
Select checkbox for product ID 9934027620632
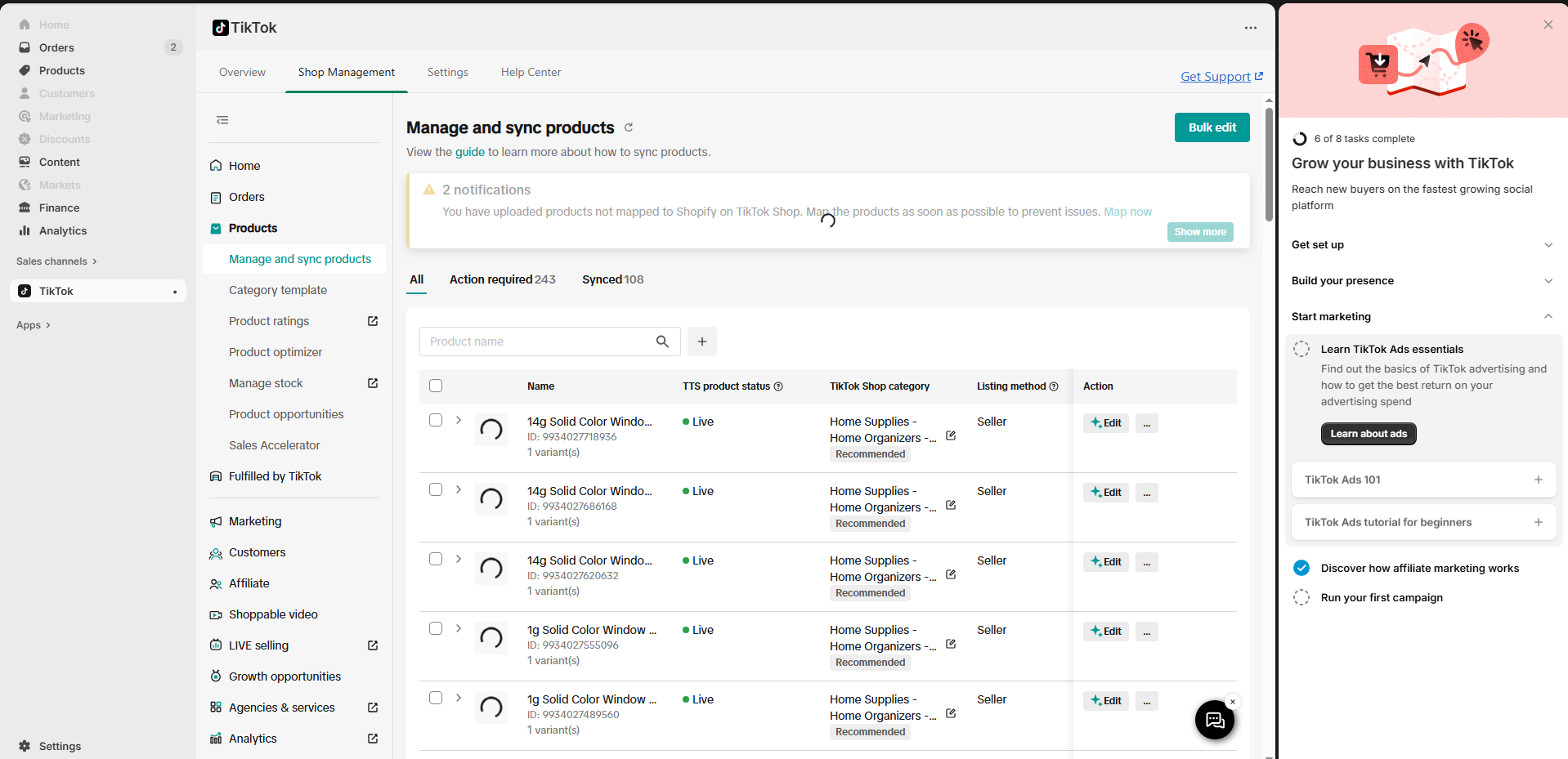click(x=436, y=559)
